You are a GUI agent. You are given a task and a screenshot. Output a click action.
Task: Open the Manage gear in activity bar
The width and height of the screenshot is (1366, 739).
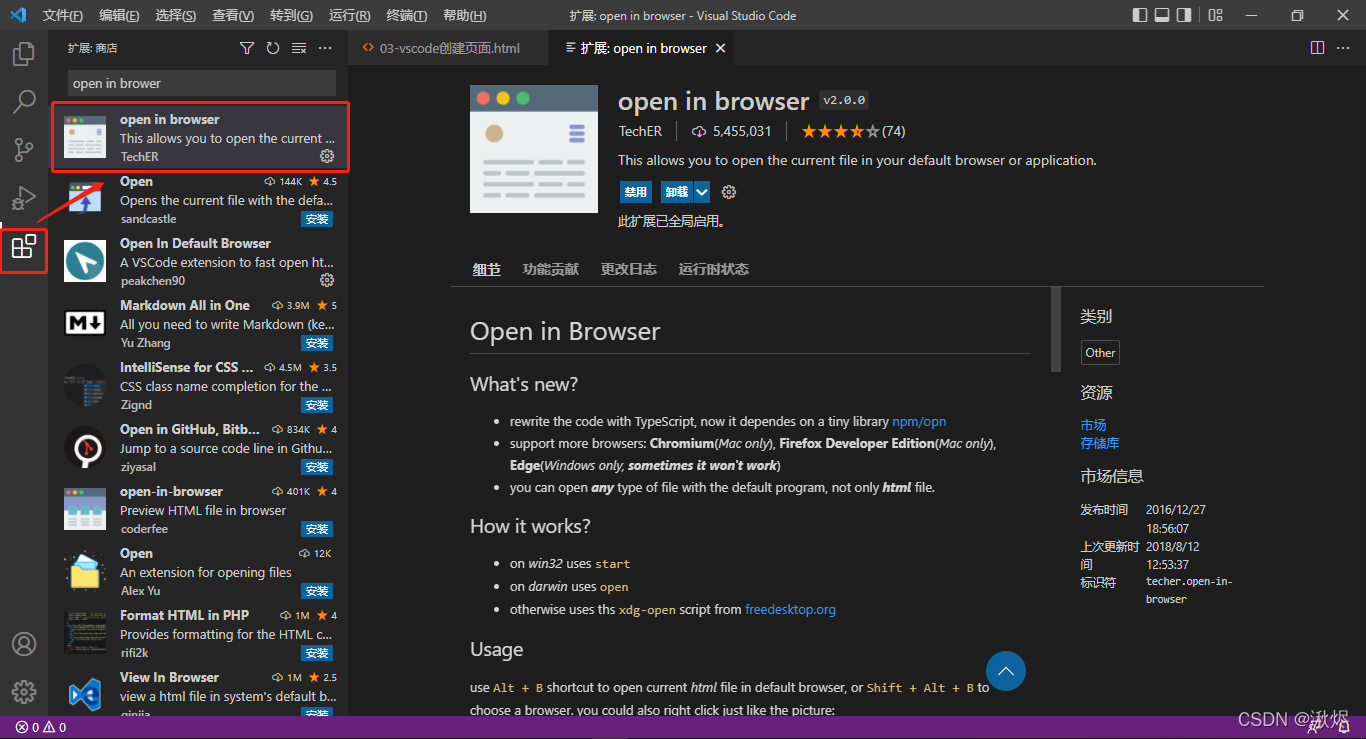pos(24,691)
